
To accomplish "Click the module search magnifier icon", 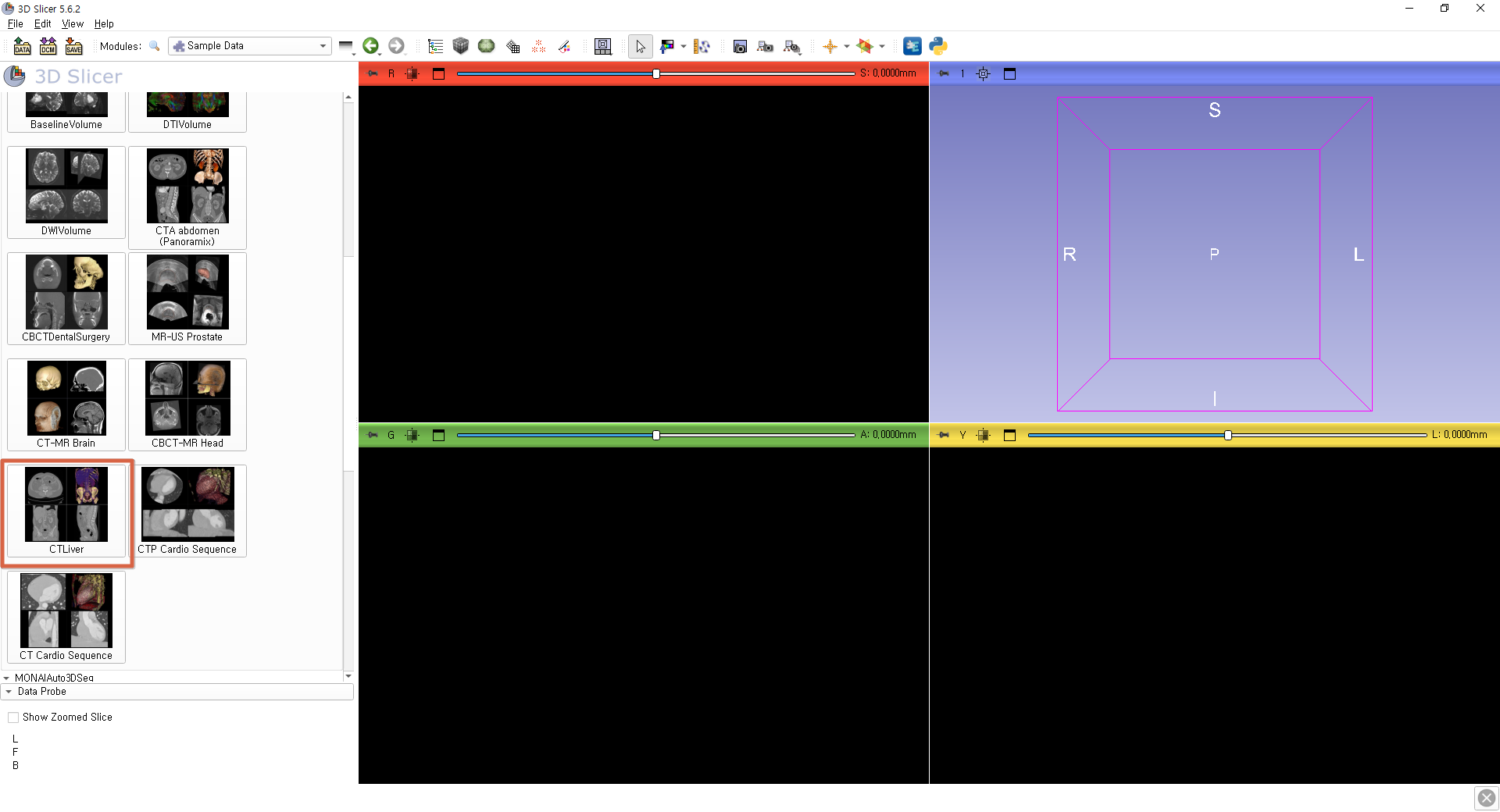I will pos(155,46).
